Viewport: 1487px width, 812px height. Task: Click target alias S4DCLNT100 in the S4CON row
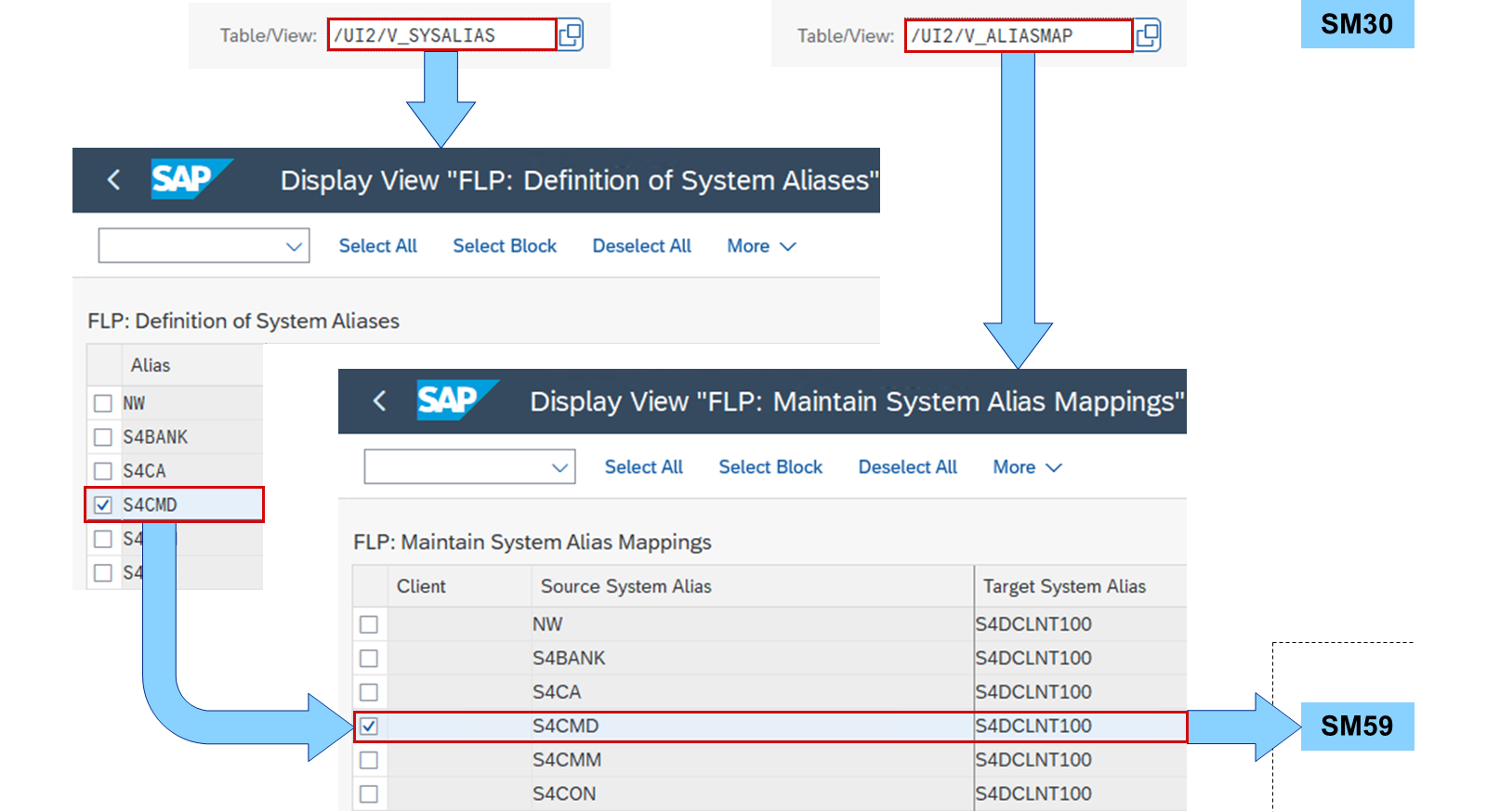(x=1033, y=793)
